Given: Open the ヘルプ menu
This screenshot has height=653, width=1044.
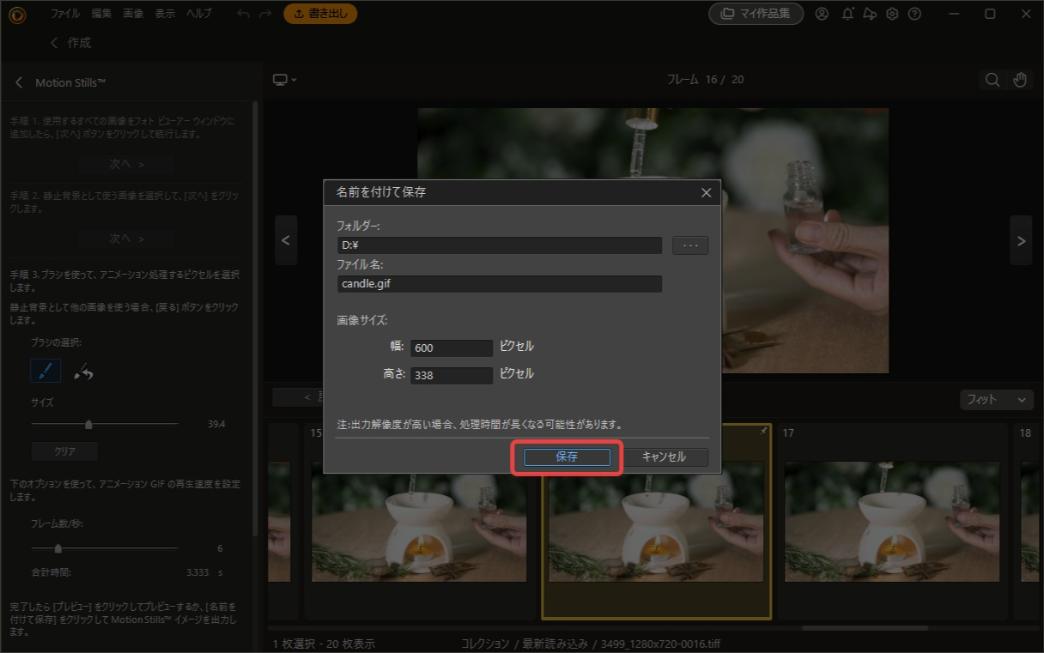Looking at the screenshot, I should [x=198, y=14].
